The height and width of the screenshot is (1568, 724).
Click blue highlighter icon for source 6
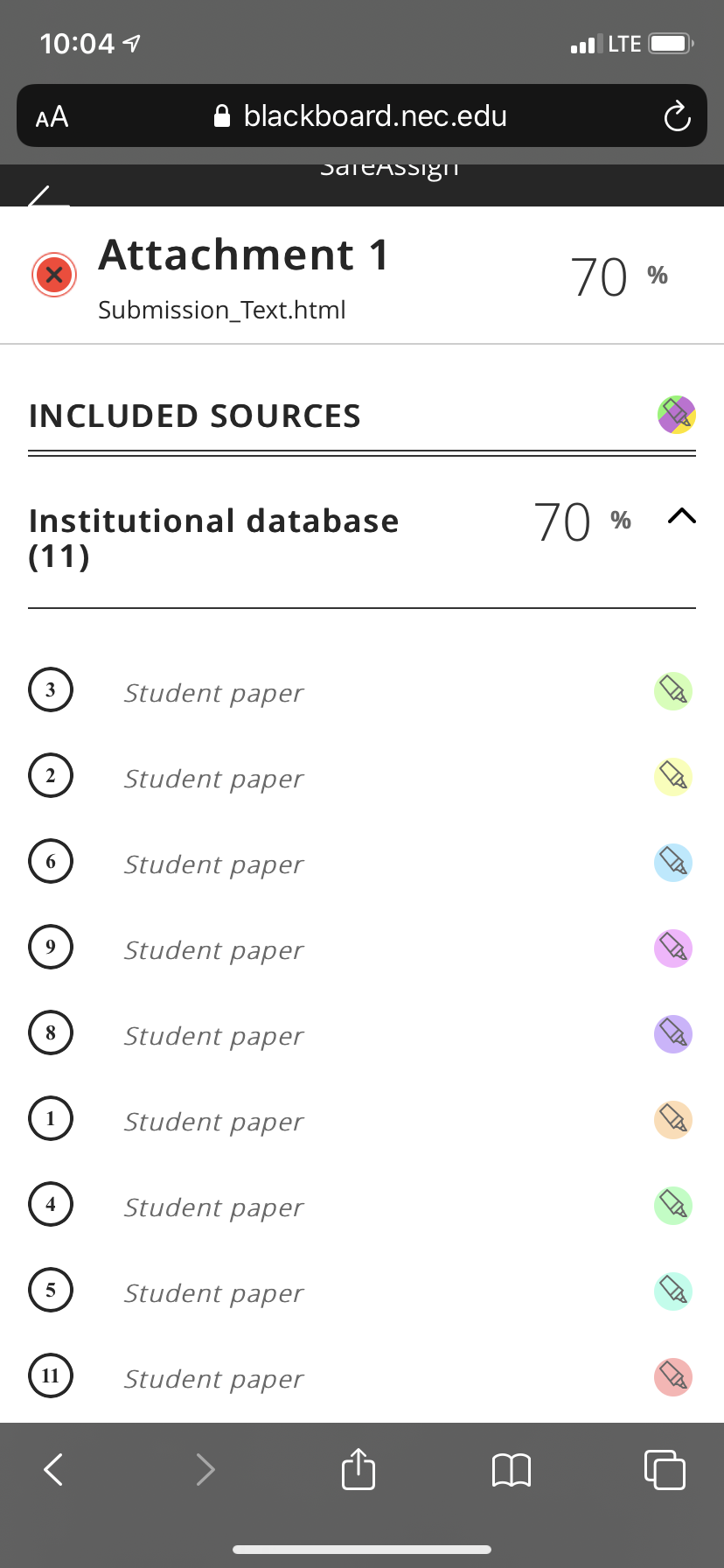673,863
